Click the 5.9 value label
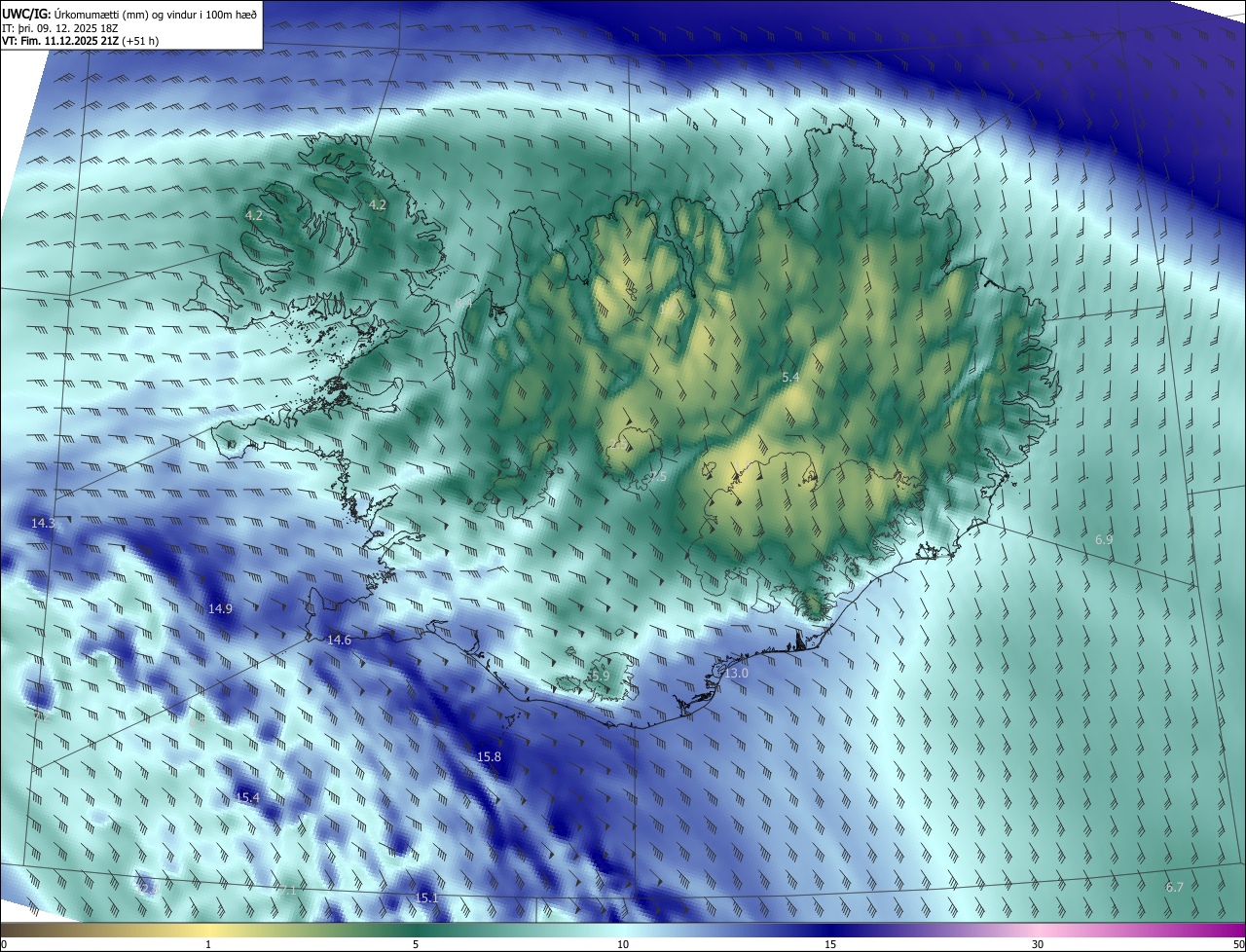This screenshot has width=1246, height=952. point(601,675)
